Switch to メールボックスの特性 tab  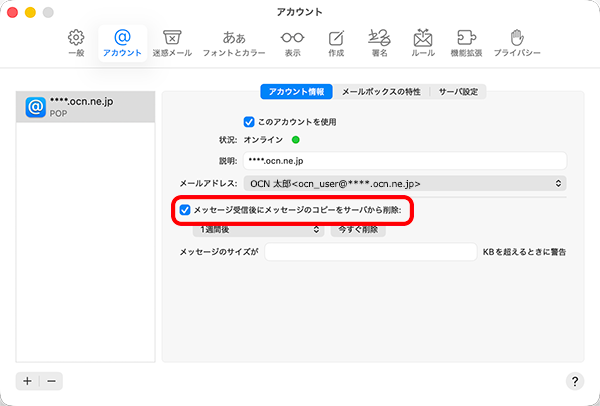381,91
